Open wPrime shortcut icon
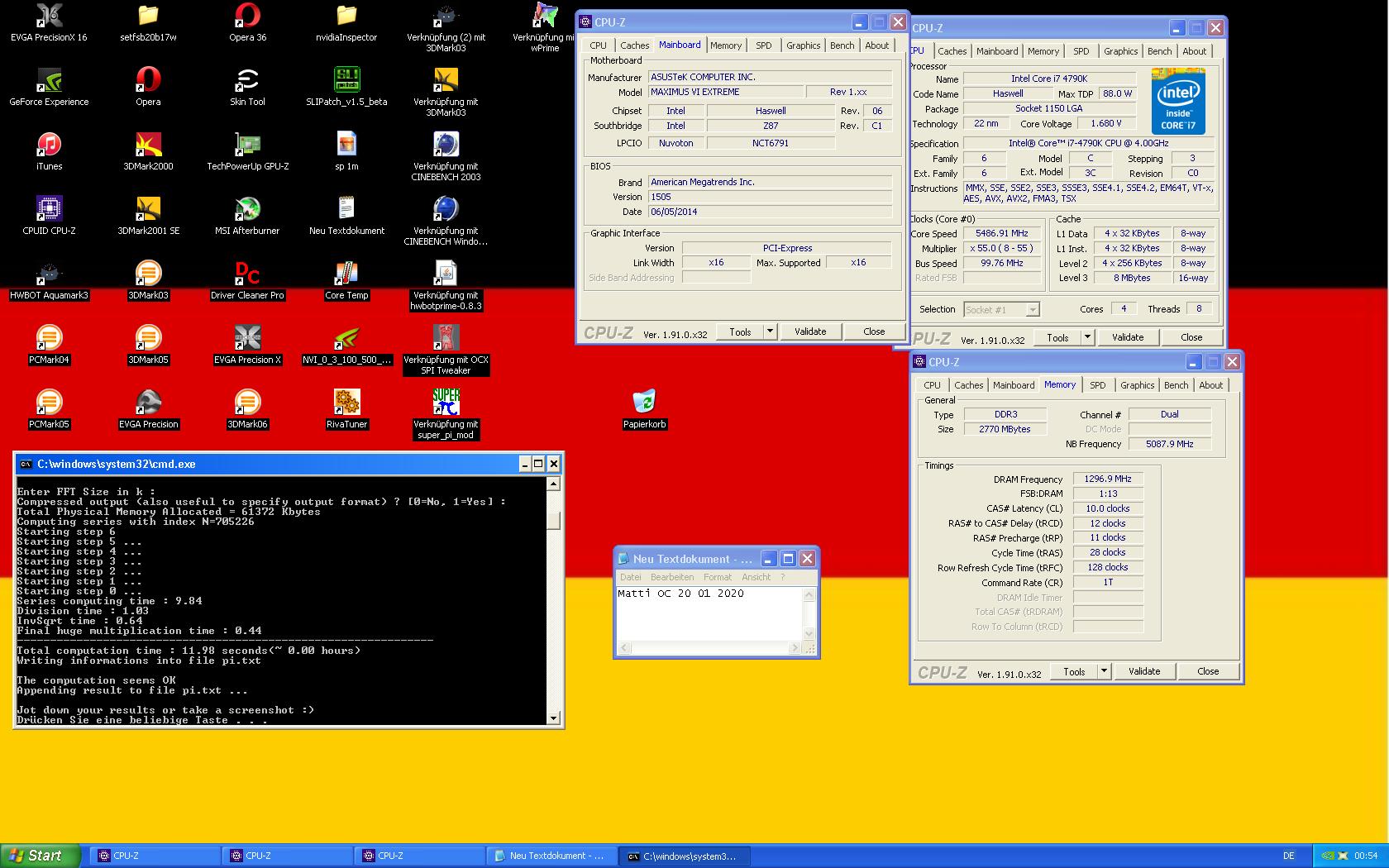Image resolution: width=1389 pixels, height=868 pixels. pos(544,27)
